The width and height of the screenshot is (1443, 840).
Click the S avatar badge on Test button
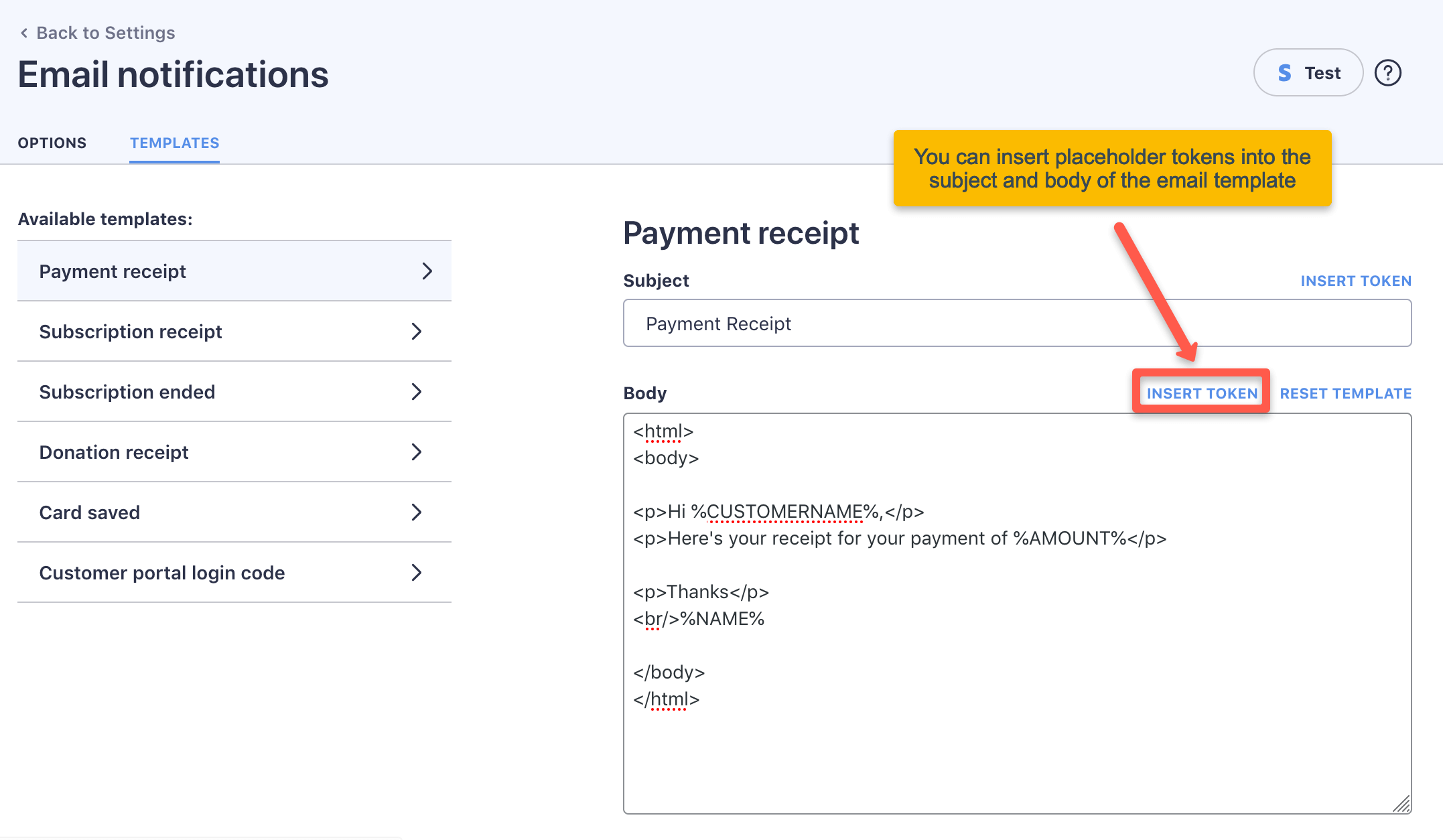coord(1284,72)
